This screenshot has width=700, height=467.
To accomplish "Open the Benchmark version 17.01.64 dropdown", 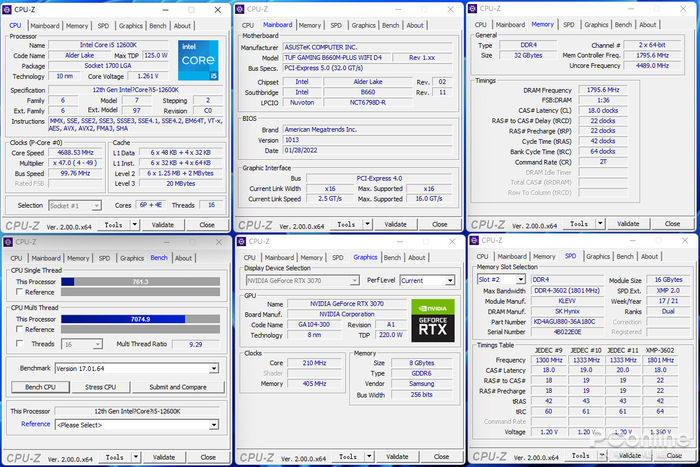I will tap(213, 368).
